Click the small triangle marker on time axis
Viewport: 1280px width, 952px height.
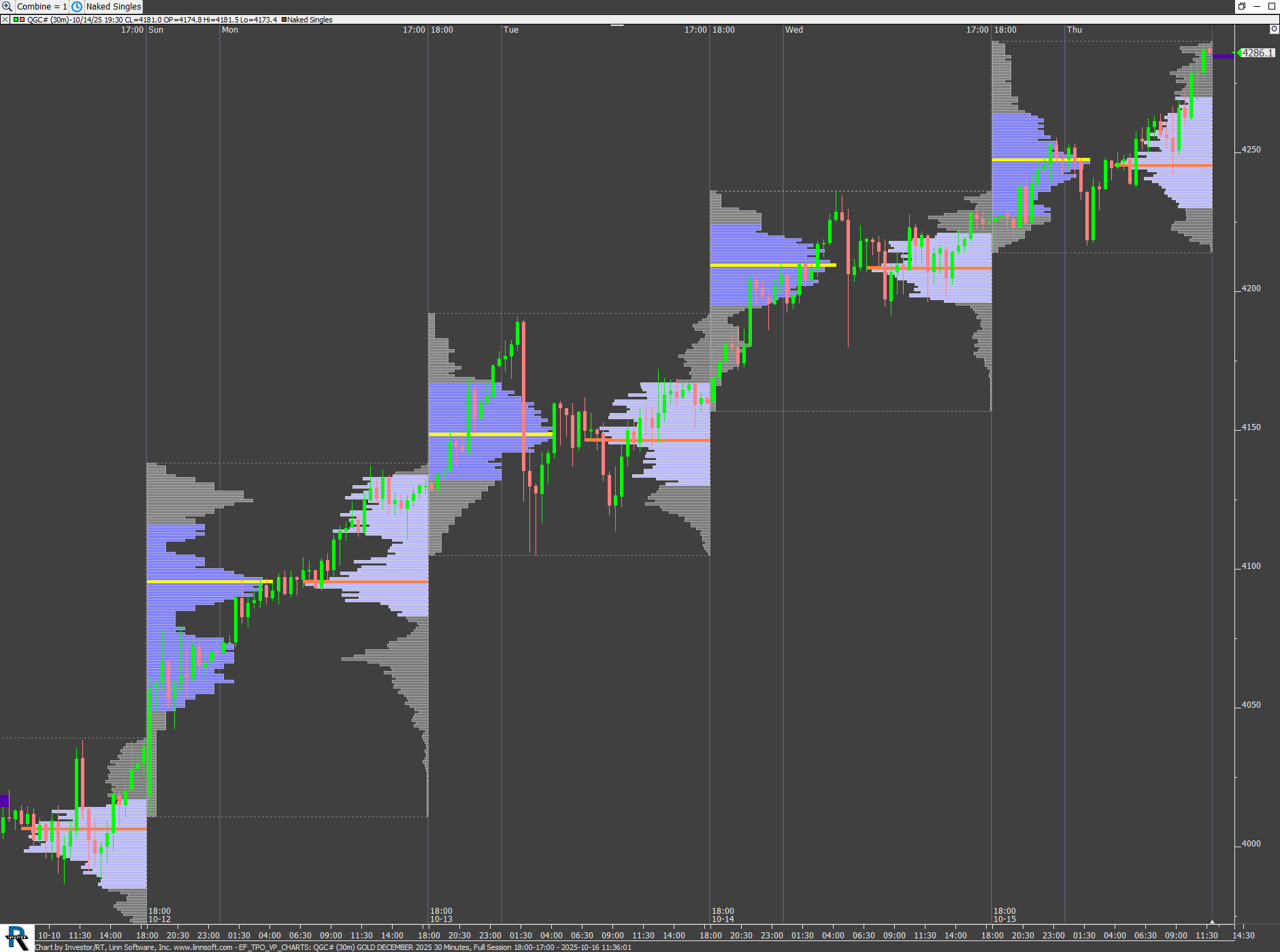coord(1212,922)
